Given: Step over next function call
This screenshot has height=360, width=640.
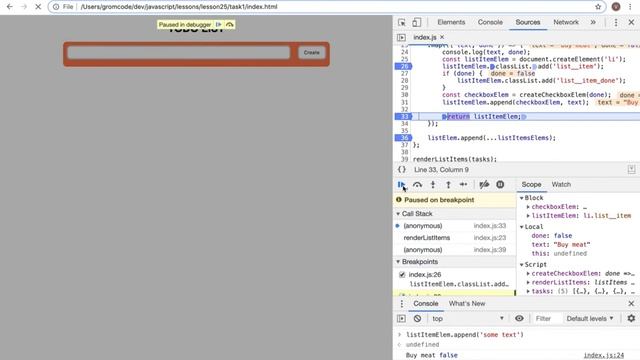Looking at the screenshot, I should (x=417, y=184).
